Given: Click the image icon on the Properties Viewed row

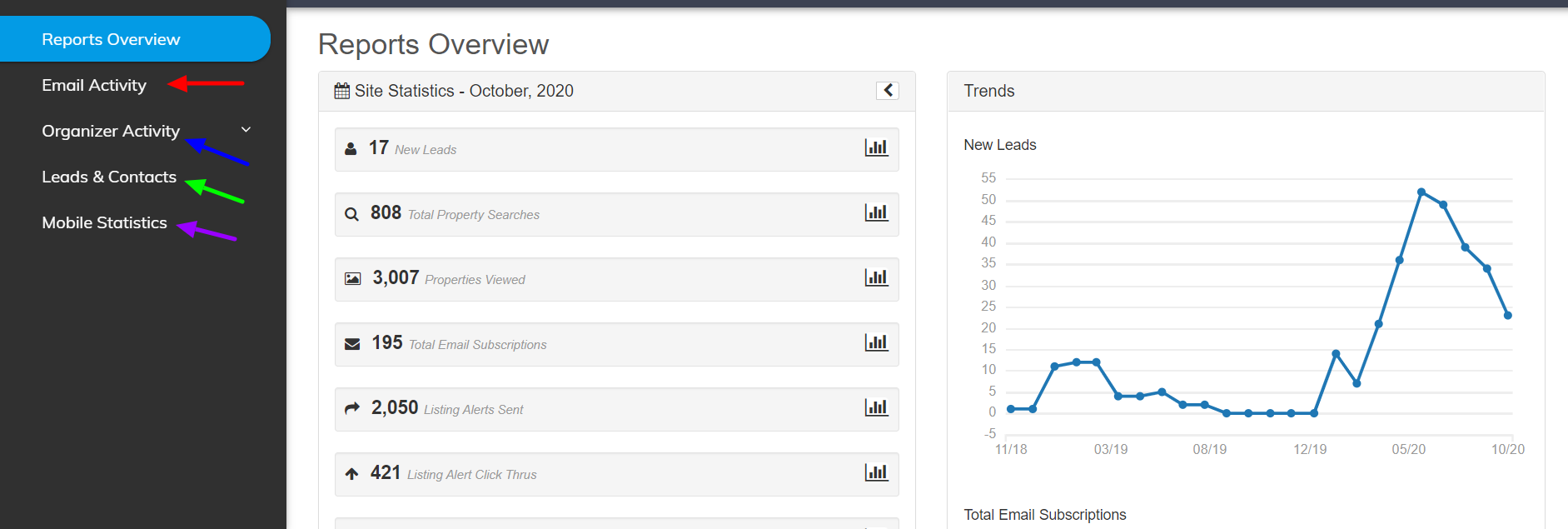Looking at the screenshot, I should point(352,279).
